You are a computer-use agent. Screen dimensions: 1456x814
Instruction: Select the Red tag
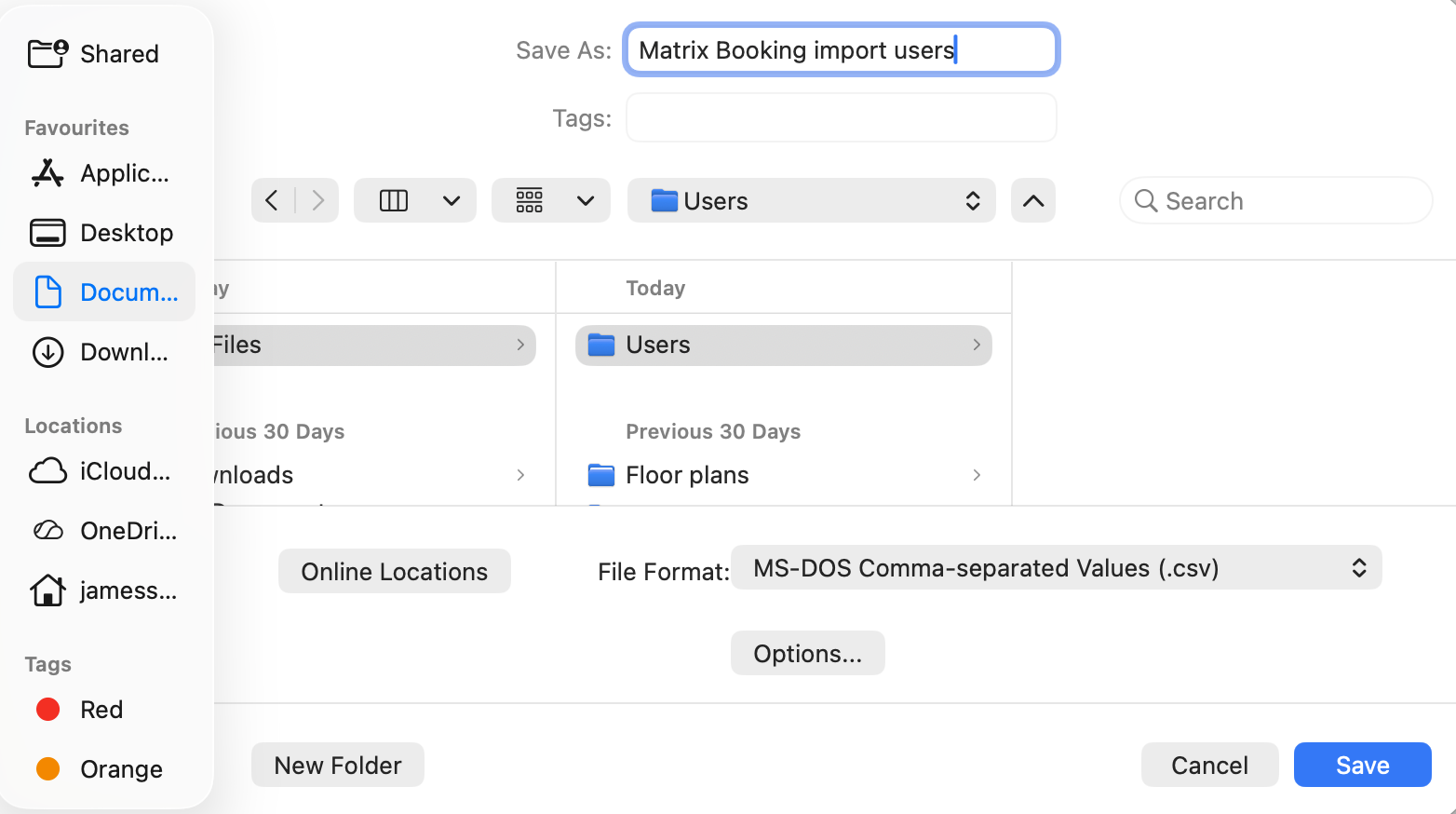(x=100, y=709)
